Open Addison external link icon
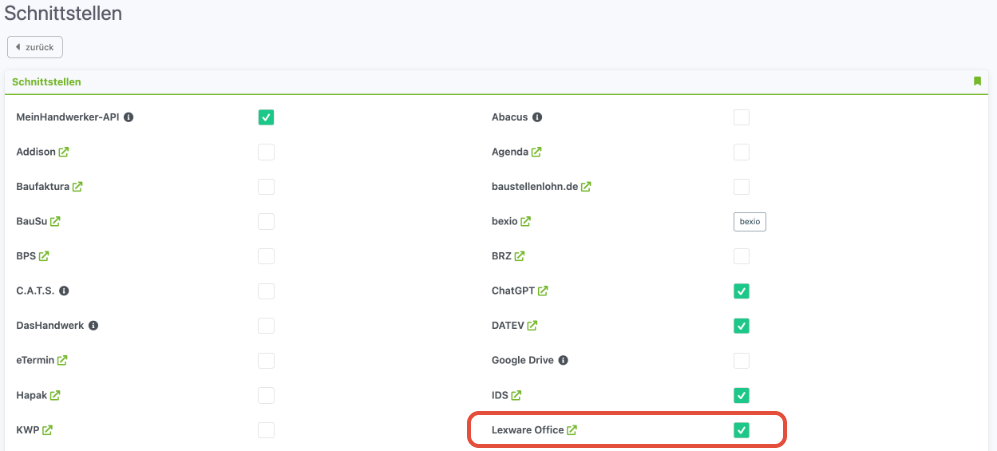 tap(64, 152)
